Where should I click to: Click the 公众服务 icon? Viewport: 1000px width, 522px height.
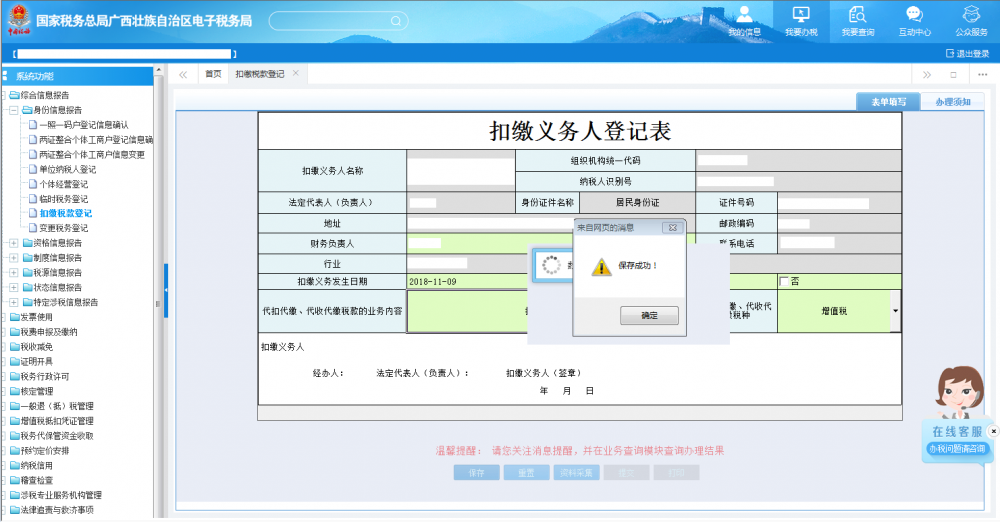pos(971,14)
